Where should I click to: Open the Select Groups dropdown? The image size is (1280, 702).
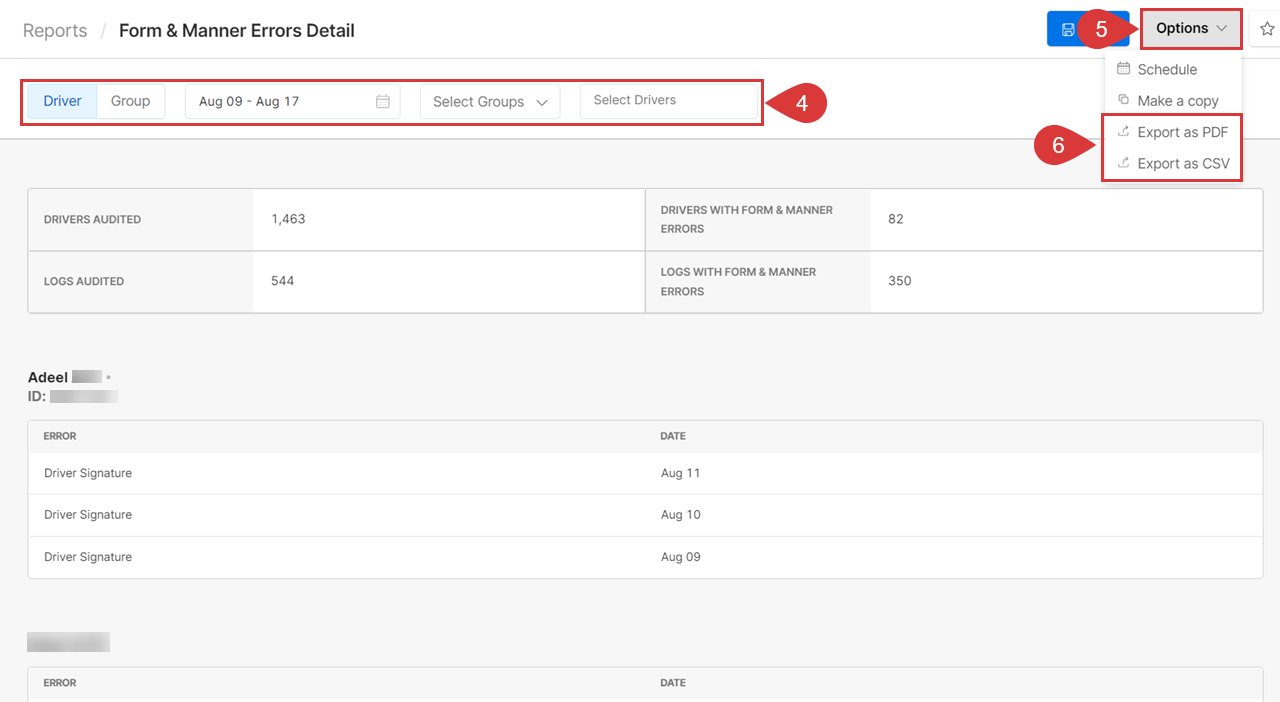tap(489, 101)
